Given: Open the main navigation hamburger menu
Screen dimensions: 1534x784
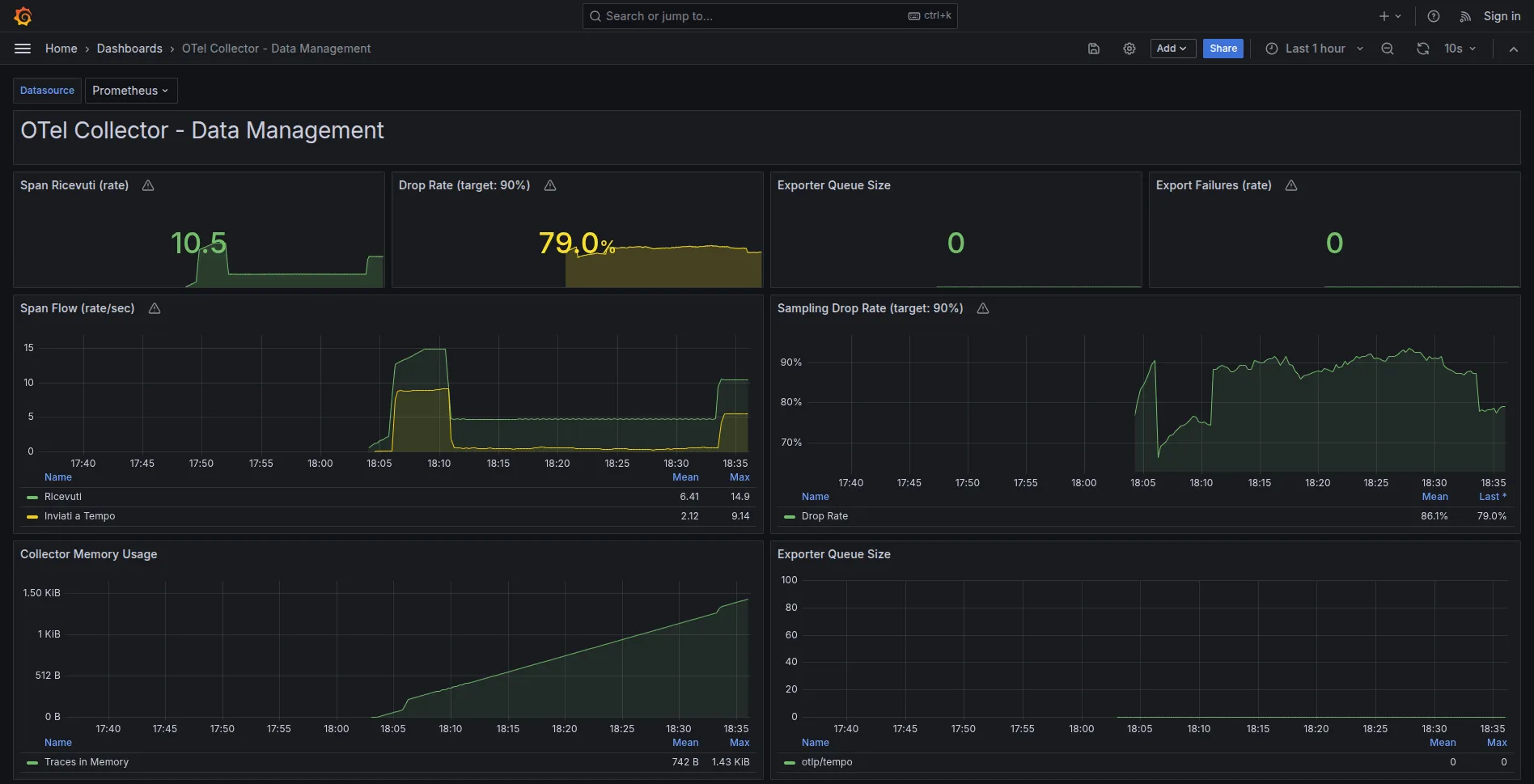Looking at the screenshot, I should [x=23, y=49].
